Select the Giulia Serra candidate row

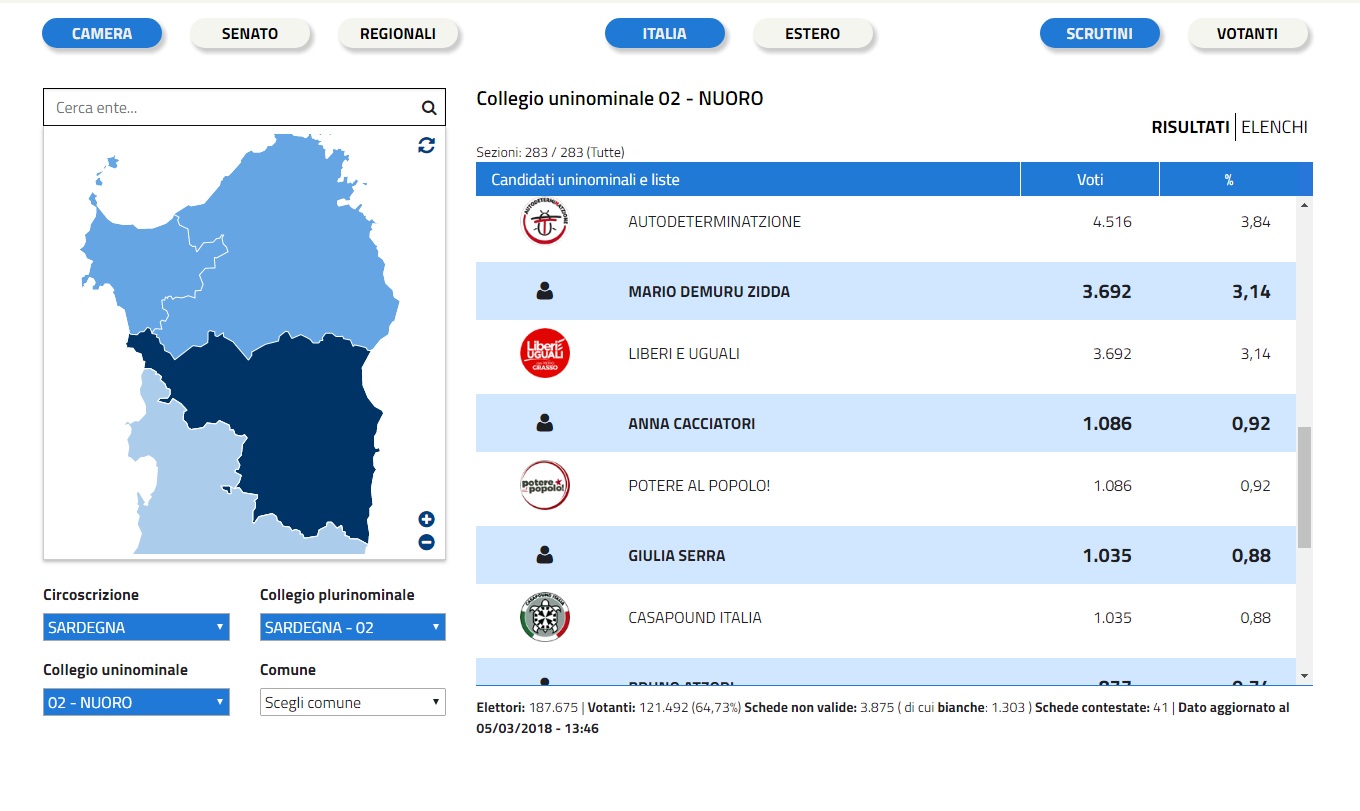tap(886, 555)
